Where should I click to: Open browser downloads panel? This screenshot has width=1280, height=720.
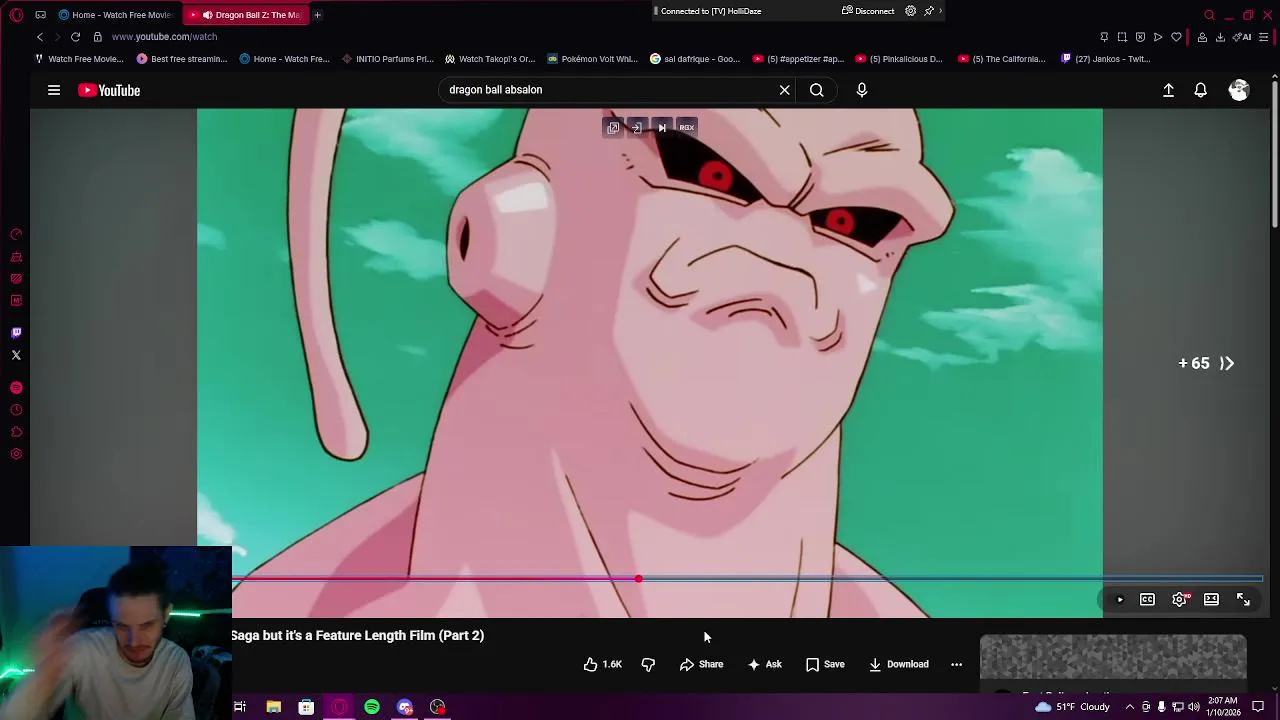(x=1220, y=37)
